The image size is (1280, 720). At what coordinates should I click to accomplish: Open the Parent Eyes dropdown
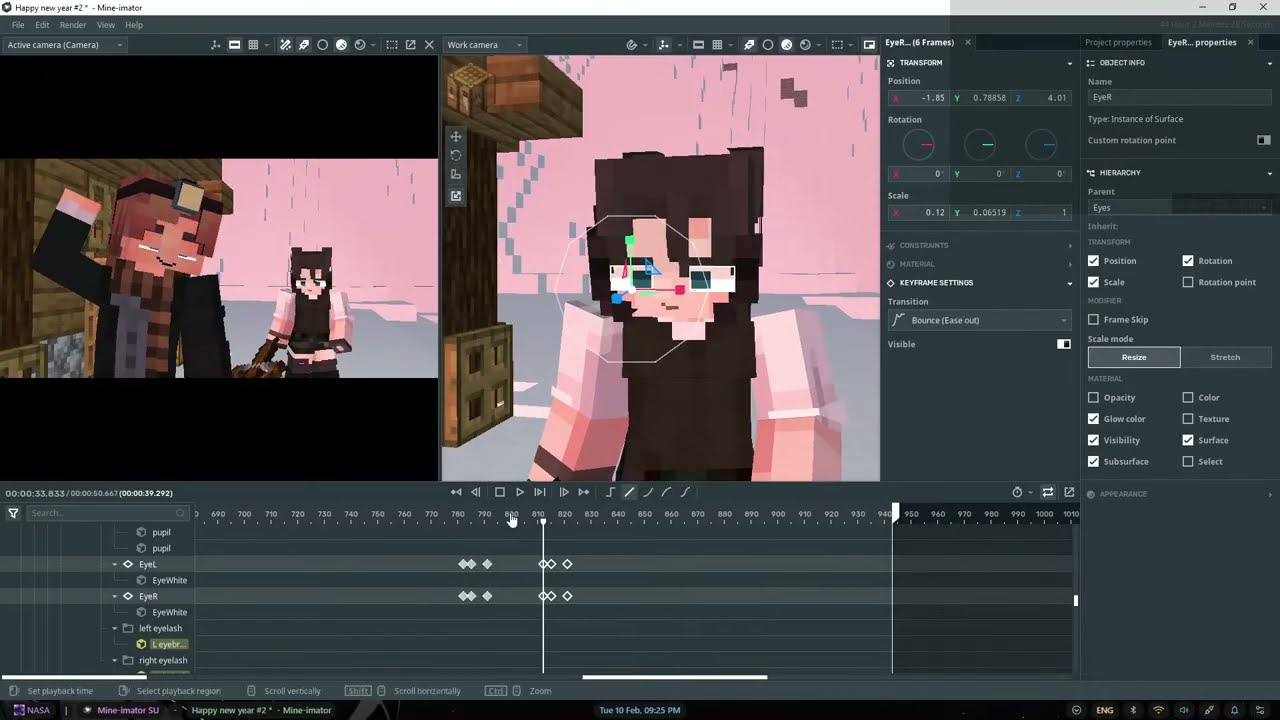pos(1180,208)
